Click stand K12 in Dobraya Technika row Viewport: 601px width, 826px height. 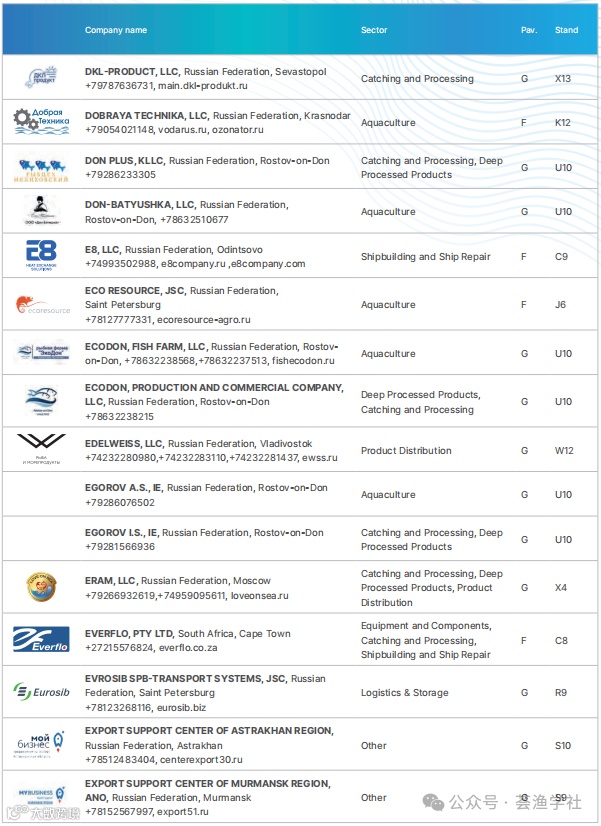(563, 122)
